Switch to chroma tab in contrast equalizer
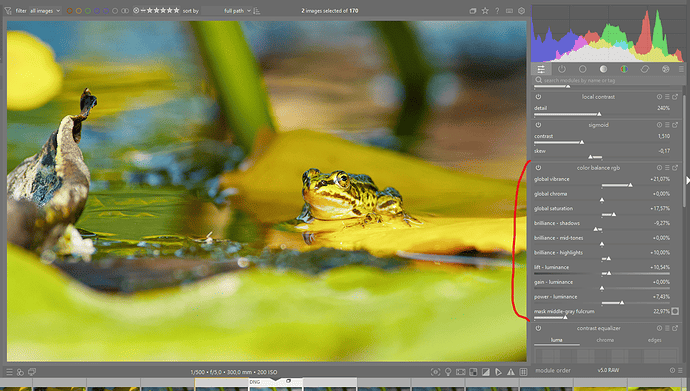This screenshot has height=391, width=690. coord(605,340)
